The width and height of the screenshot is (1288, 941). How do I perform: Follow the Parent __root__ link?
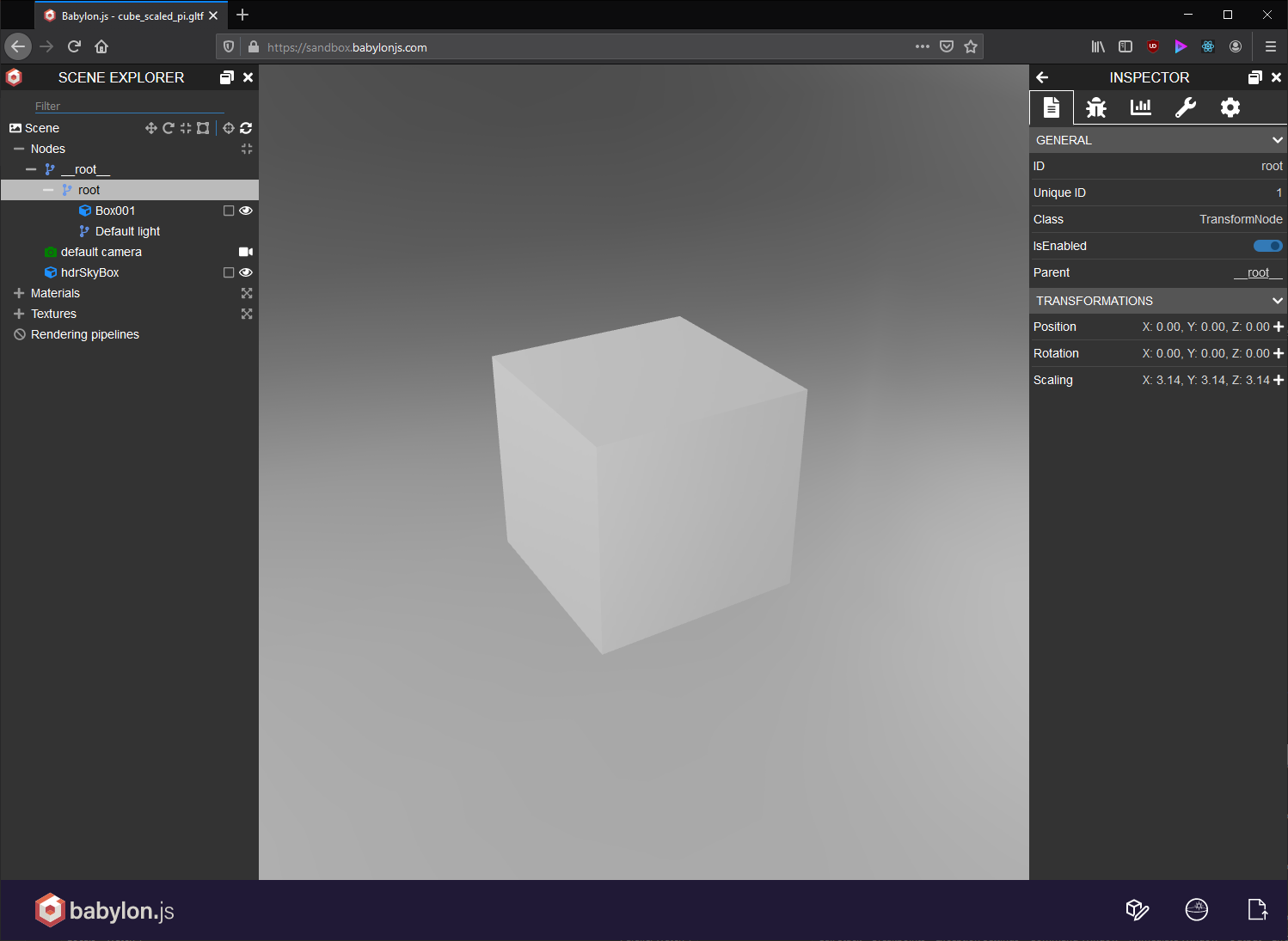click(x=1257, y=272)
